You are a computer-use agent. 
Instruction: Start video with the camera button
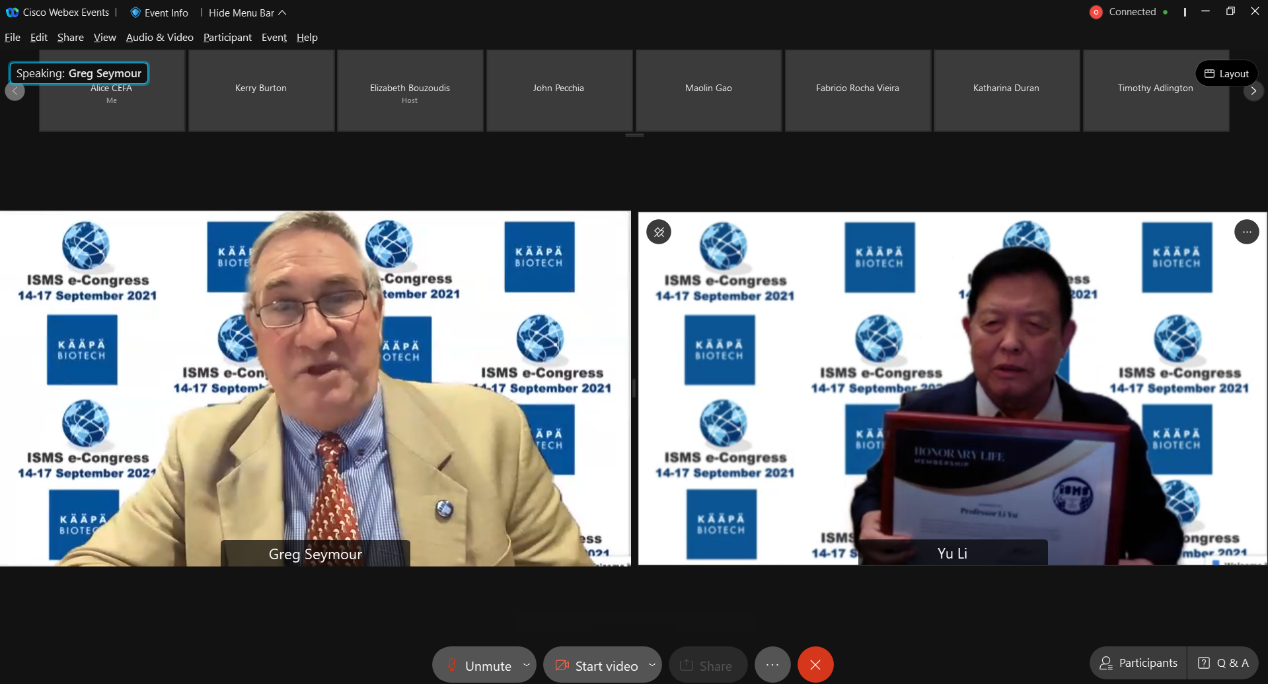(596, 665)
